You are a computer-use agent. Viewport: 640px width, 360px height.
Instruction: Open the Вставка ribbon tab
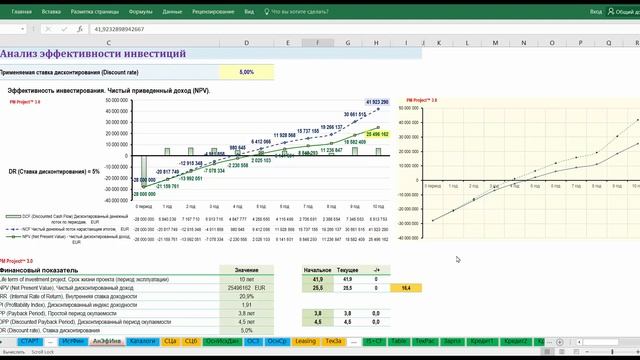(51, 12)
